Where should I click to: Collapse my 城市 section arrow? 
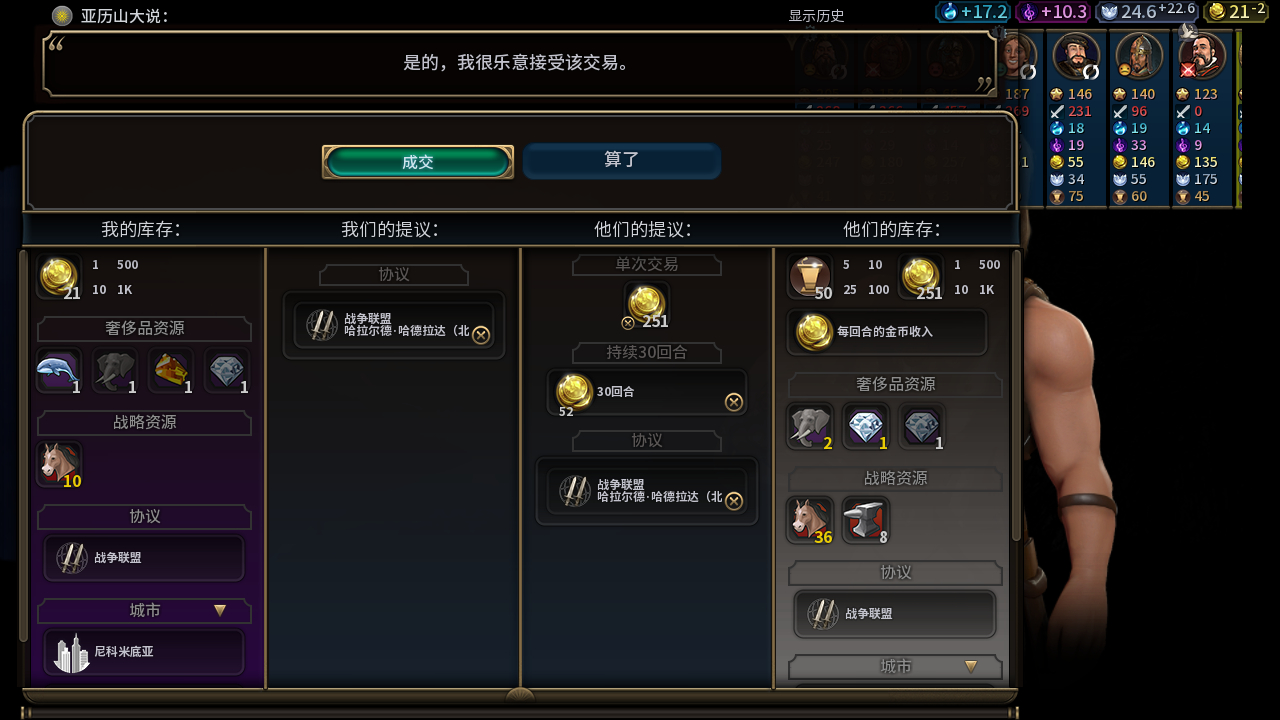click(220, 610)
